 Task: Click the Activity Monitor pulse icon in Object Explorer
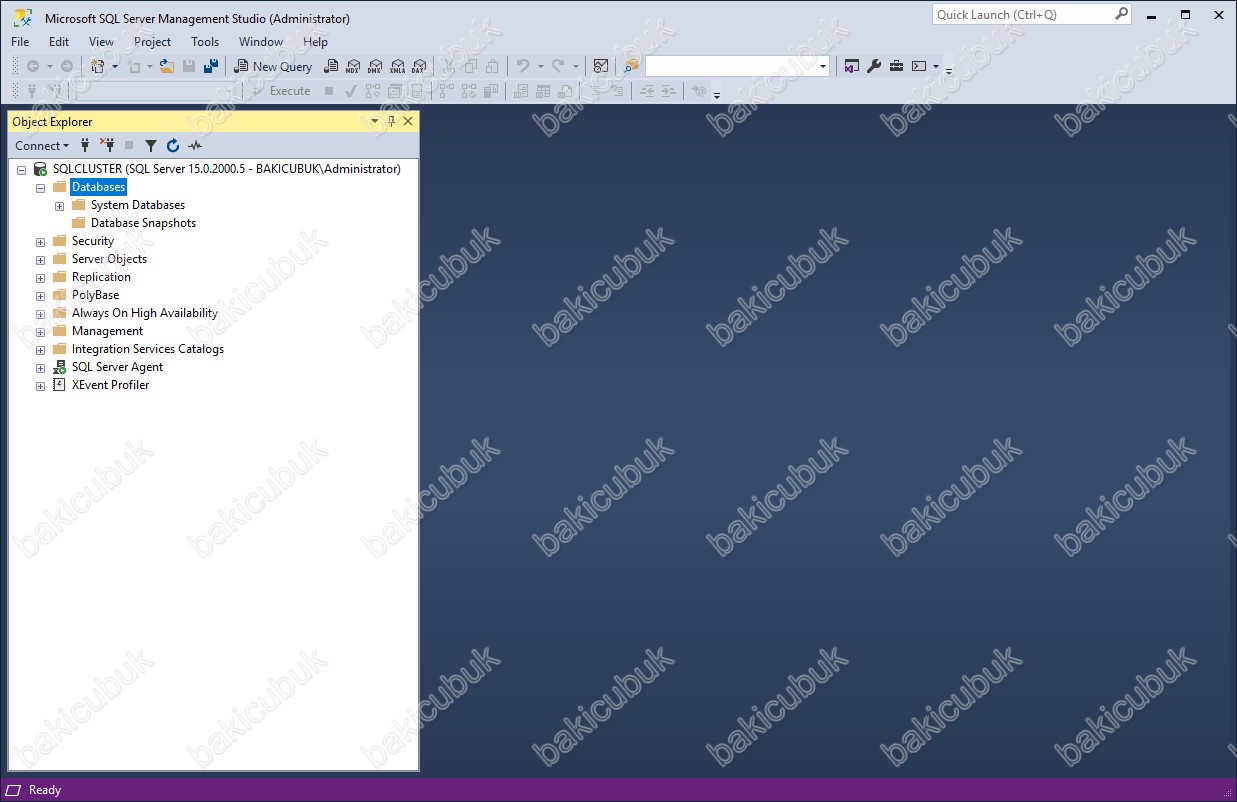point(195,145)
